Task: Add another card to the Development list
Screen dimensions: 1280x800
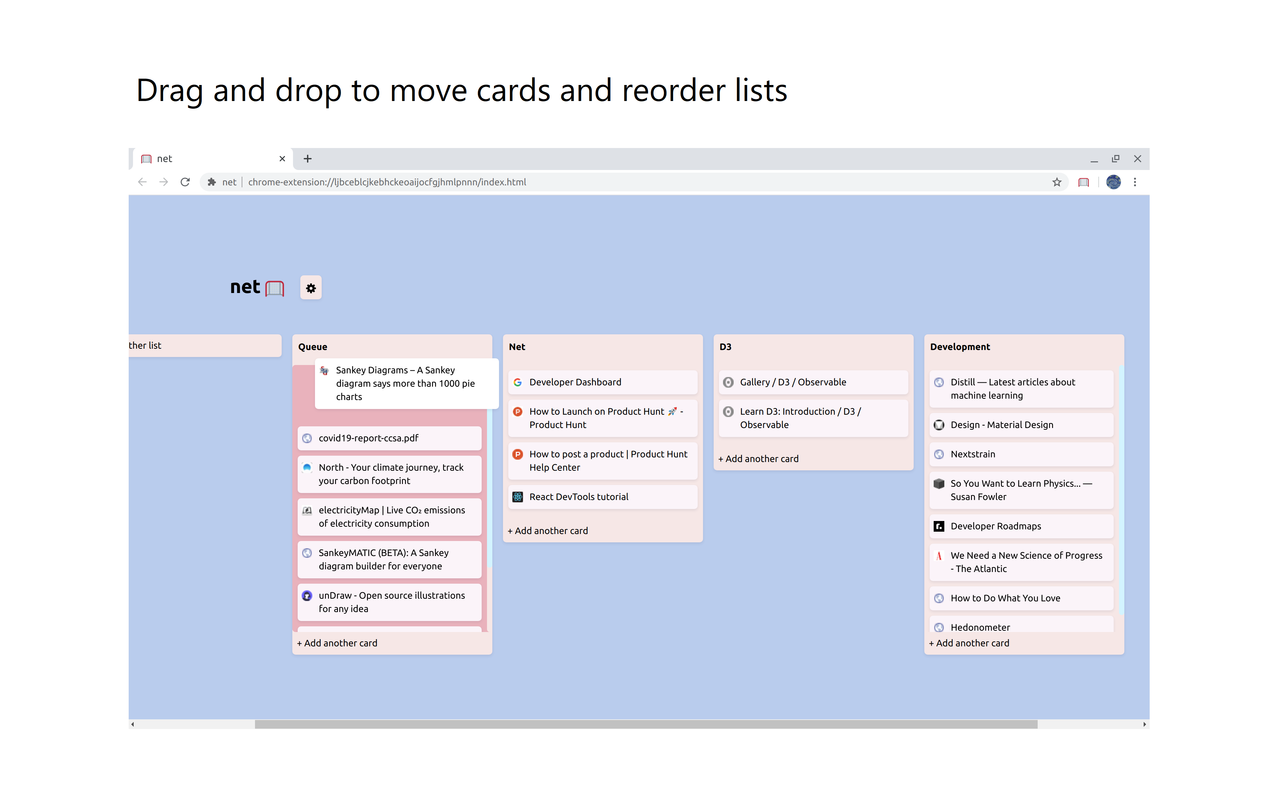Action: click(969, 643)
